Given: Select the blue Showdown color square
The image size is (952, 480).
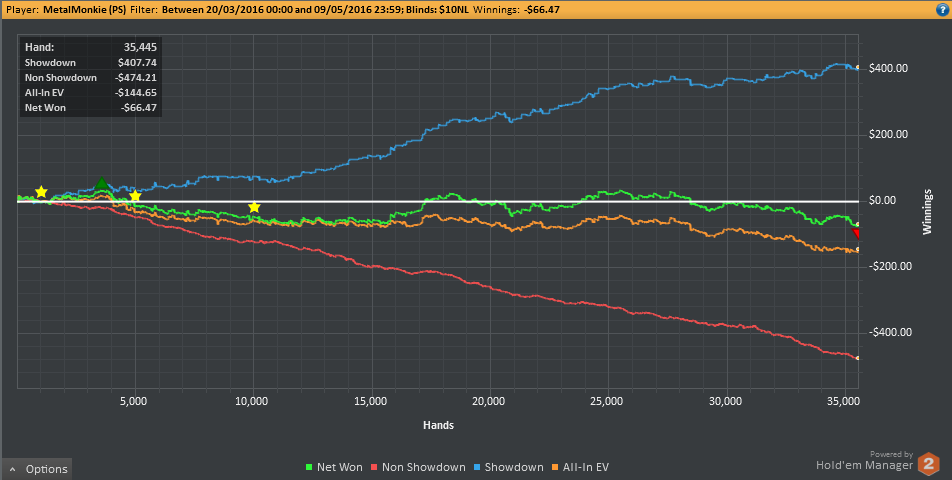Looking at the screenshot, I should (x=477, y=467).
